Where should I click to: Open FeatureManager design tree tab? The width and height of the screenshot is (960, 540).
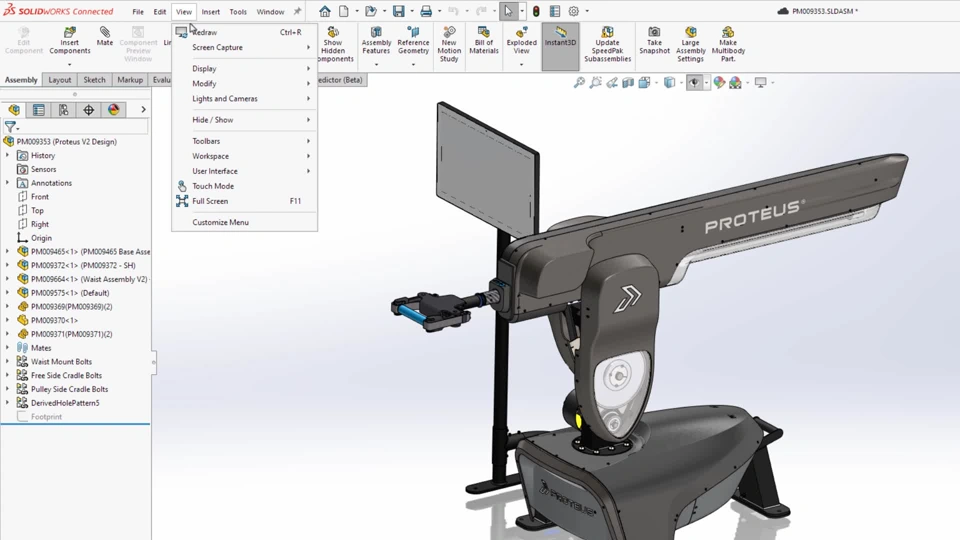pyautogui.click(x=14, y=110)
